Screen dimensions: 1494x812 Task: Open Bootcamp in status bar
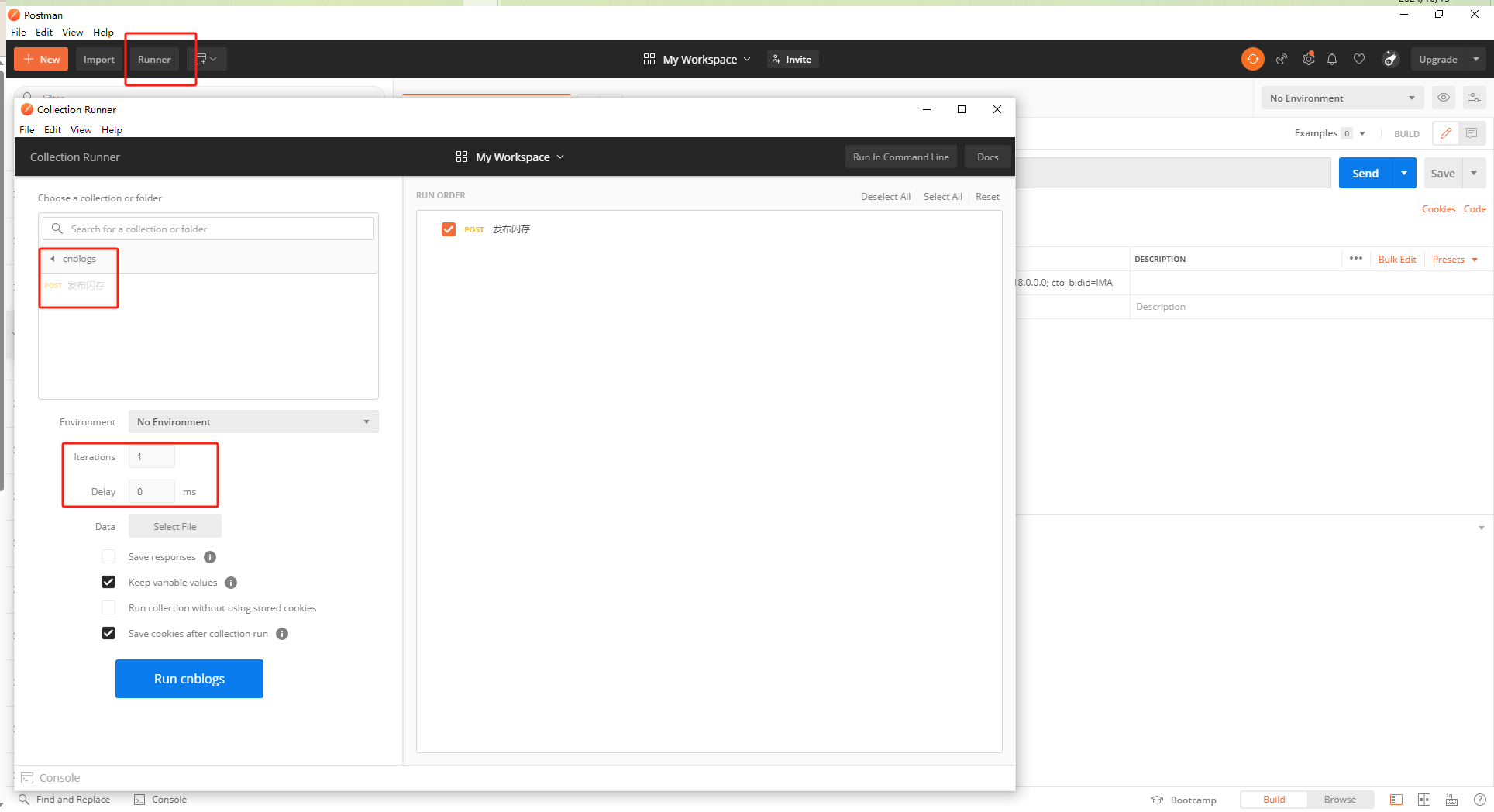click(1183, 800)
